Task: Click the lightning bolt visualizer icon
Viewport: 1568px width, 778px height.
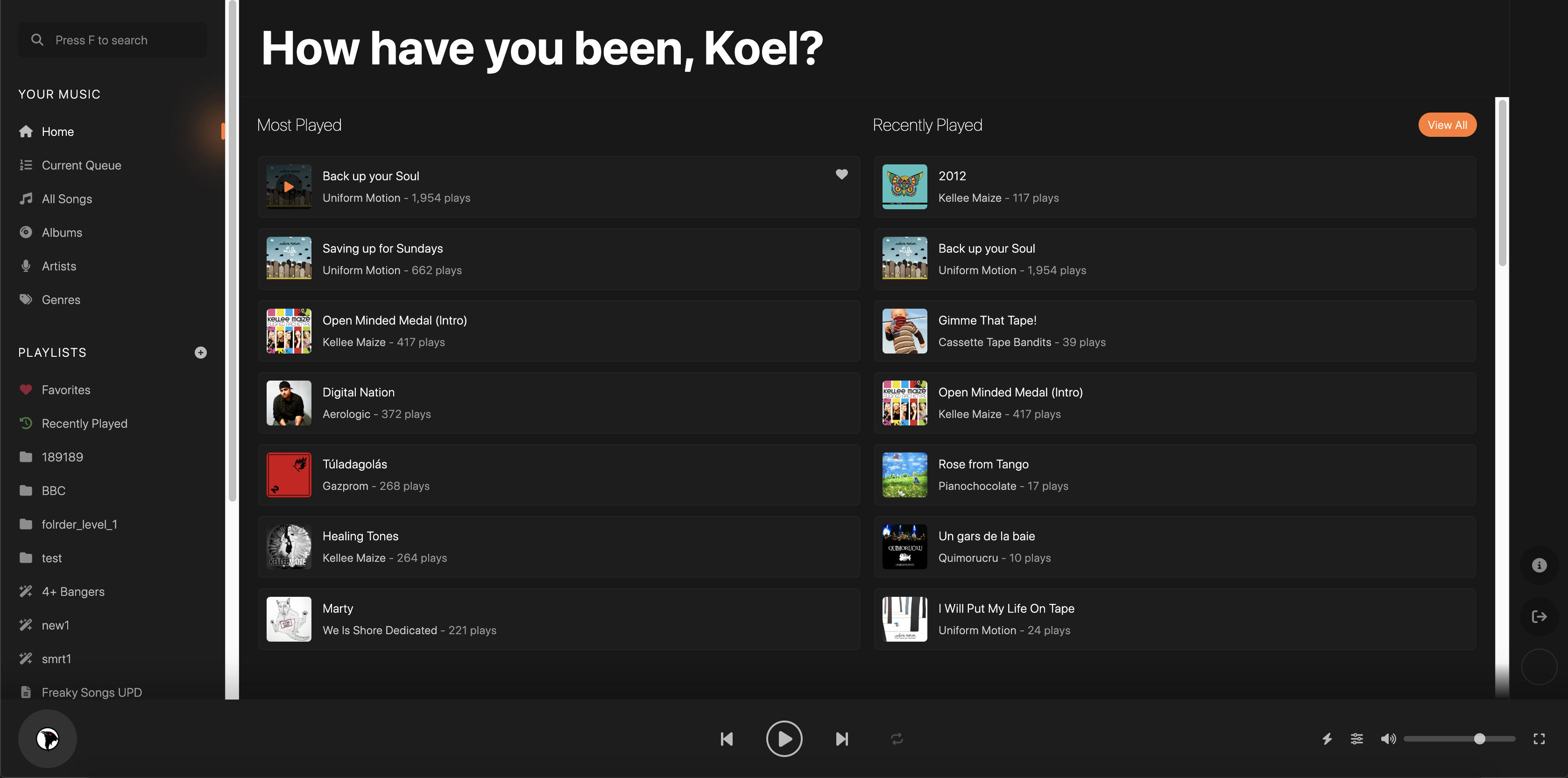Action: click(x=1327, y=738)
